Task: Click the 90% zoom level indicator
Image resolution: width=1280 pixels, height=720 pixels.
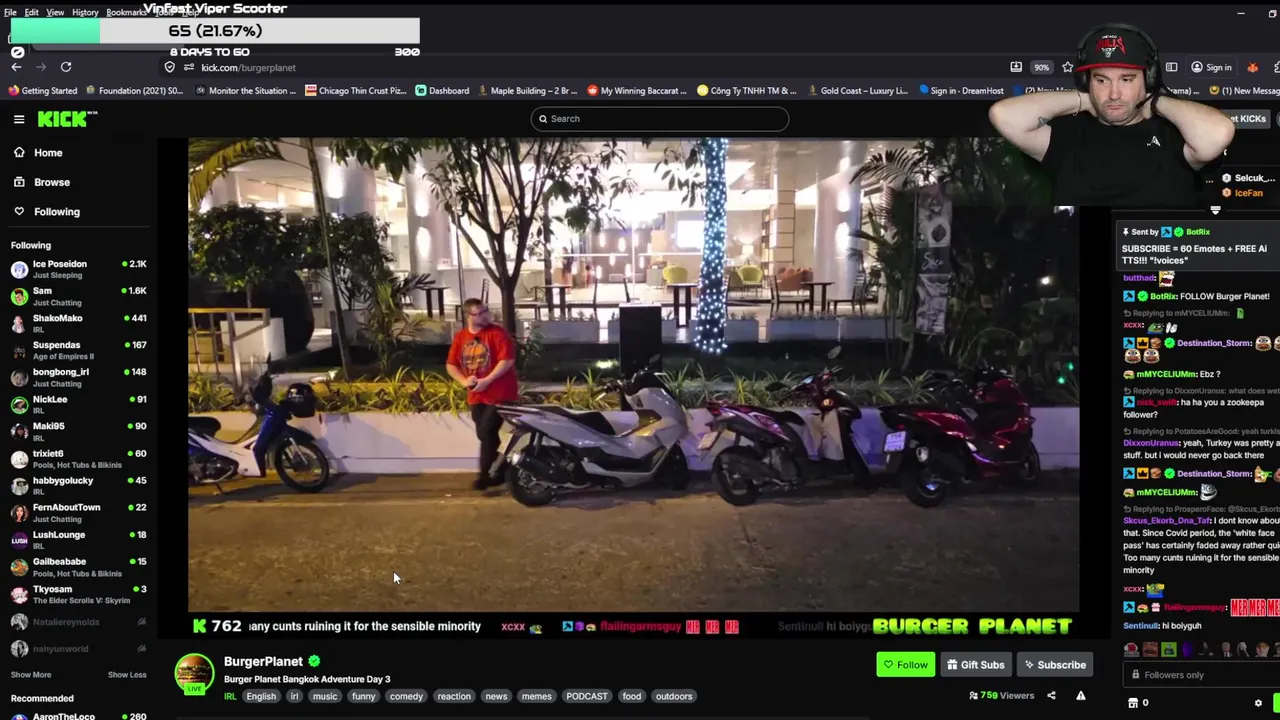Action: 1041,68
